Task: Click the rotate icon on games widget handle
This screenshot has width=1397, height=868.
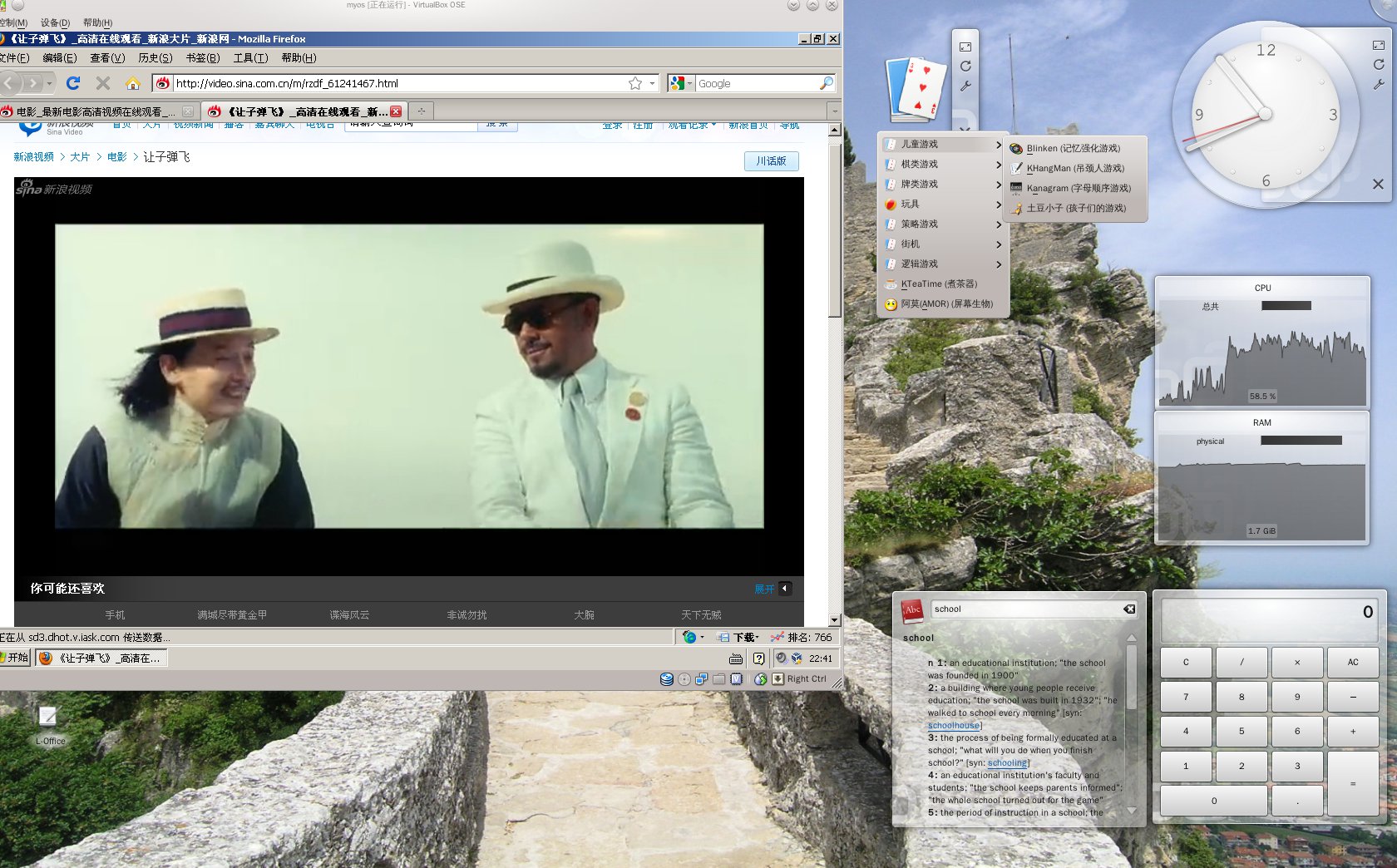Action: pyautogui.click(x=965, y=67)
